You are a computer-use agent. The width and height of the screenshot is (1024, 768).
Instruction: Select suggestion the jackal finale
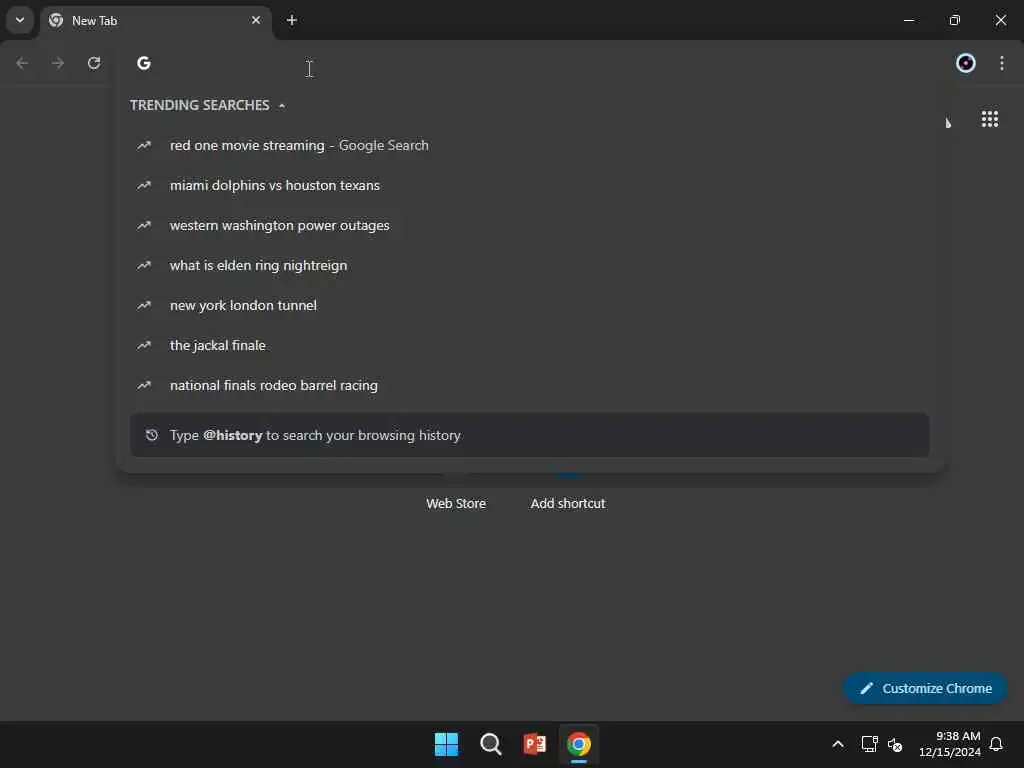[x=530, y=345]
